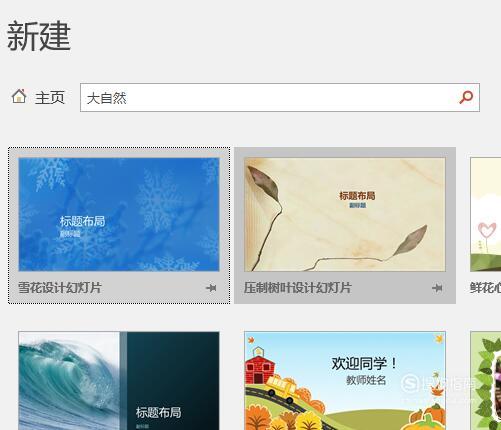Click the 雪花设计幻灯片 label
501x430 pixels.
[x=60, y=288]
